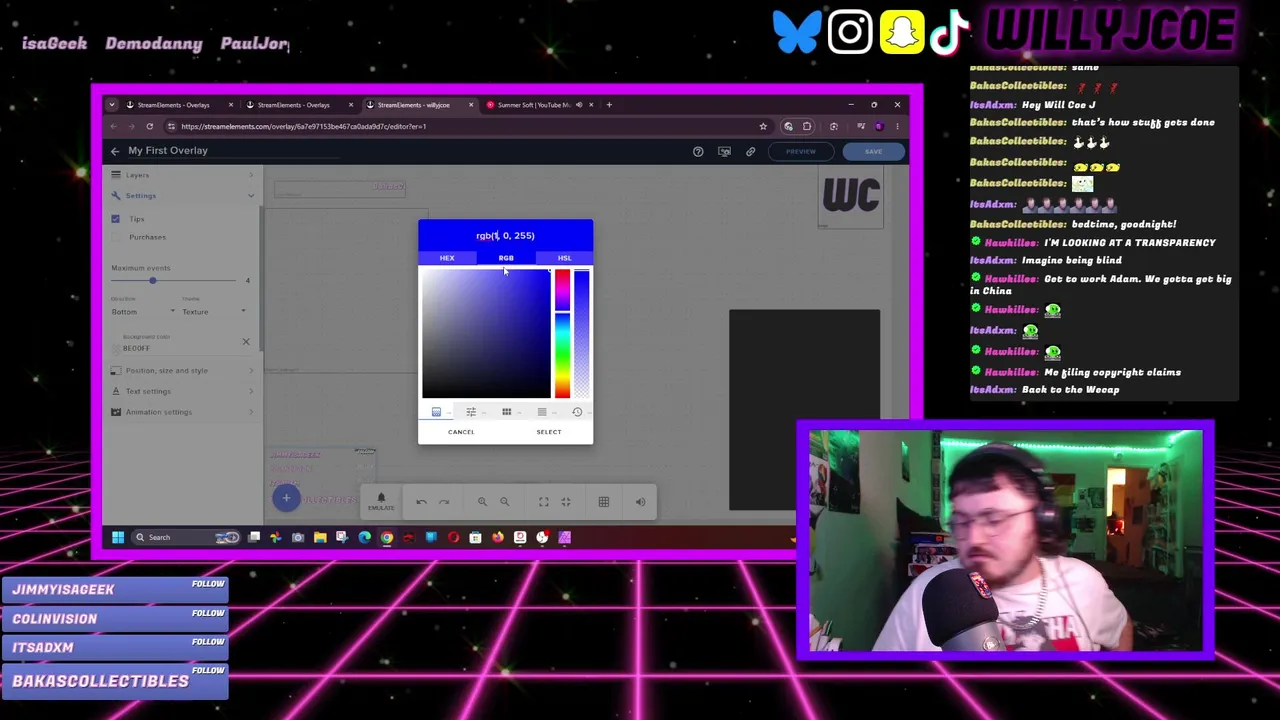Open the Direction dropdown set to Bottom
The width and height of the screenshot is (1280, 720).
pos(142,312)
